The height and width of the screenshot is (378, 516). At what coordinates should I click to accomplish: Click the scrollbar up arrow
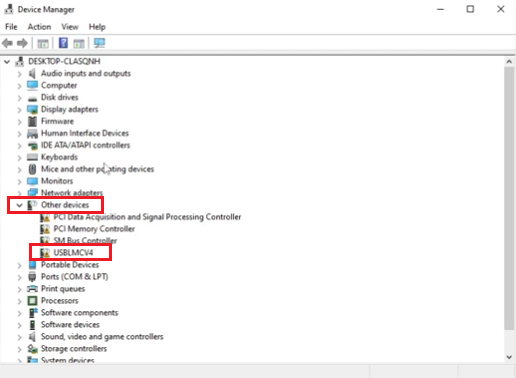pyautogui.click(x=509, y=62)
